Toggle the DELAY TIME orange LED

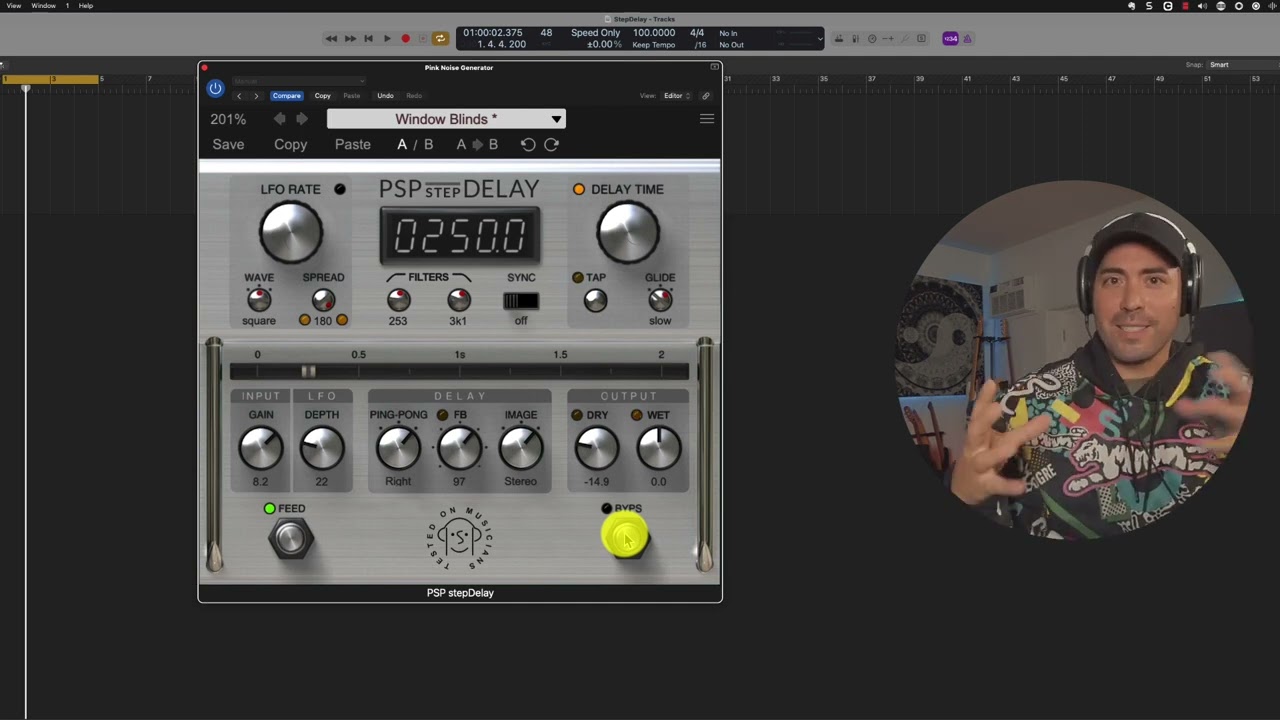click(579, 189)
